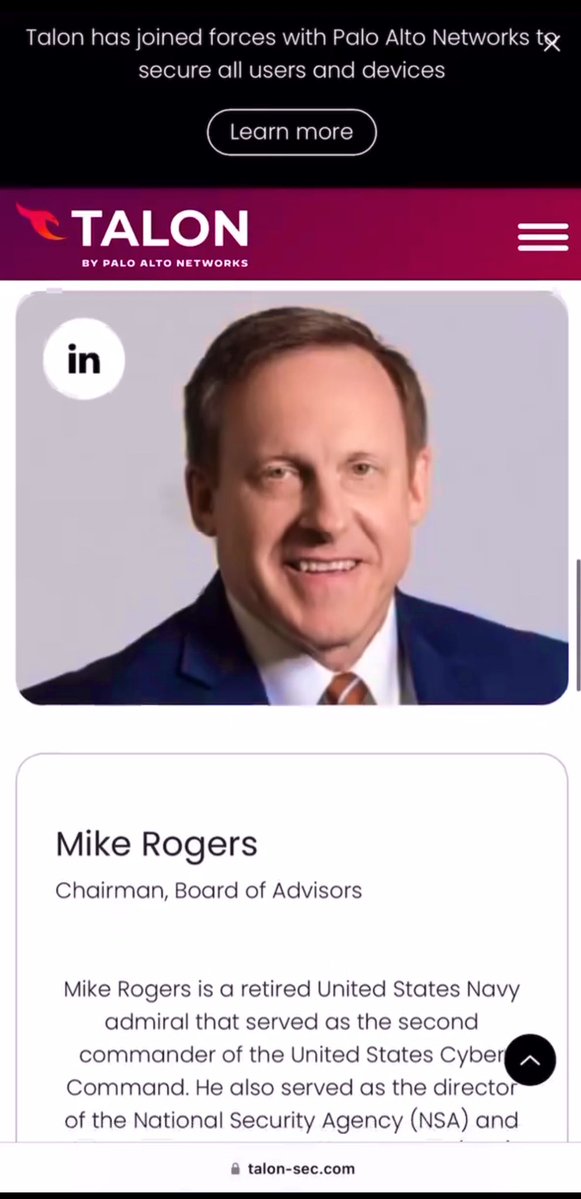581x1199 pixels.
Task: Click the Talon bird logo icon
Action: [x=41, y=222]
